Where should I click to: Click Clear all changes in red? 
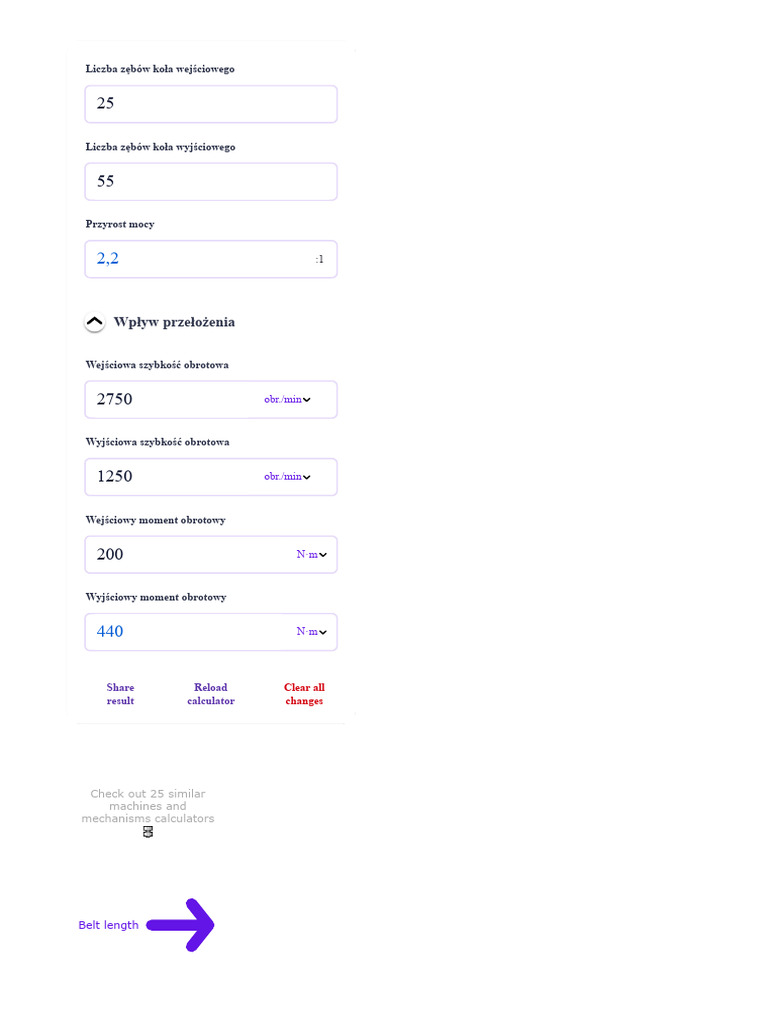304,694
